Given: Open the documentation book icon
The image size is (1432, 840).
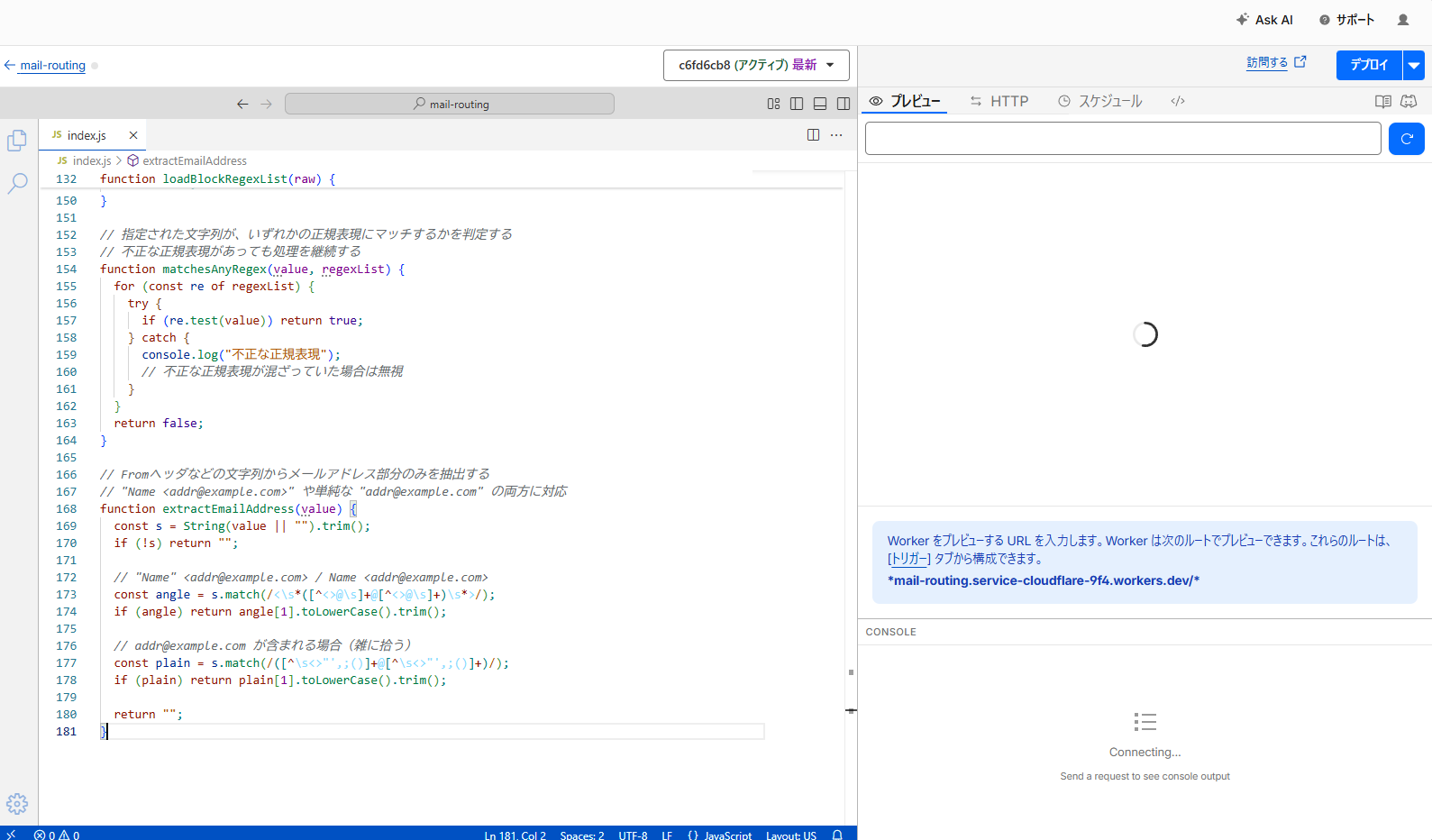Looking at the screenshot, I should pos(1383,101).
